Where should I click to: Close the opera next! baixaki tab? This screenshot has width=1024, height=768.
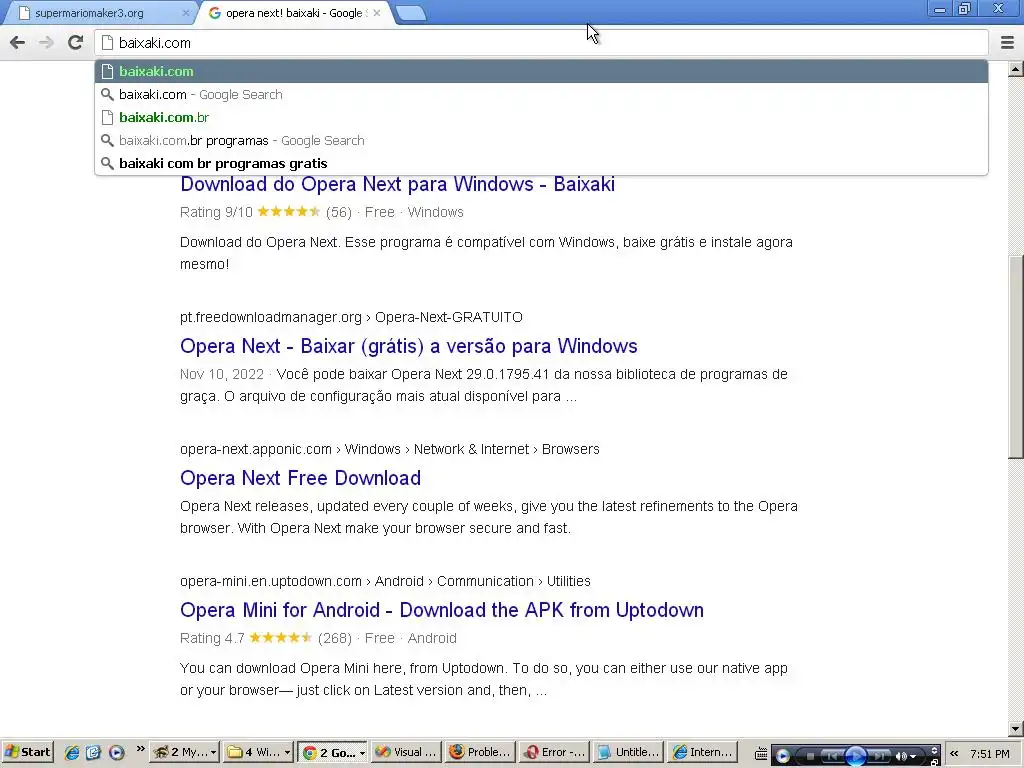point(377,13)
